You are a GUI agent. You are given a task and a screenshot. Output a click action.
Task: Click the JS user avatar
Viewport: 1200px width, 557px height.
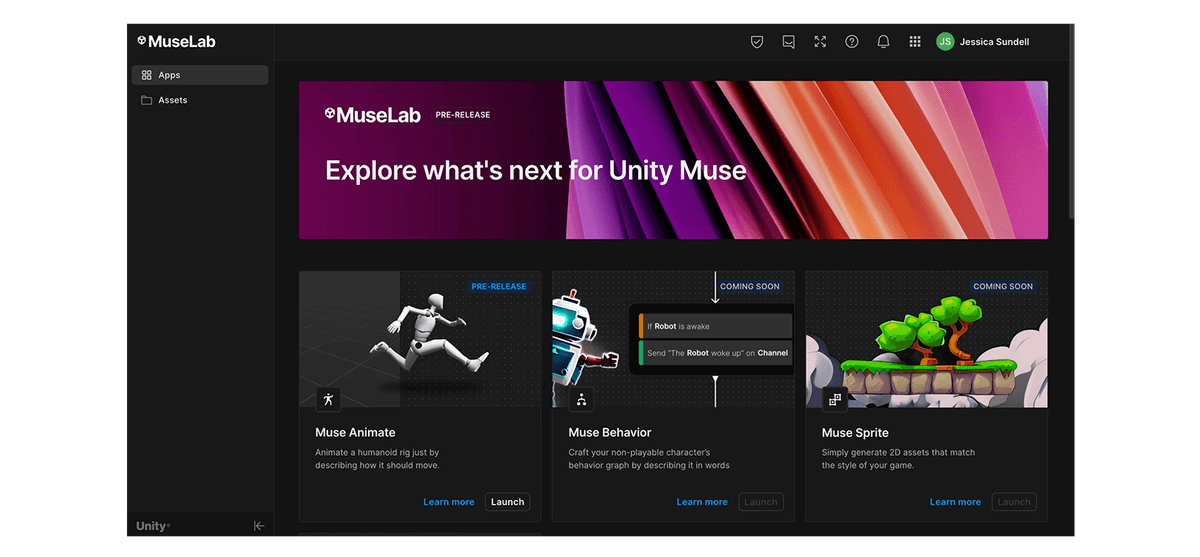pyautogui.click(x=945, y=42)
